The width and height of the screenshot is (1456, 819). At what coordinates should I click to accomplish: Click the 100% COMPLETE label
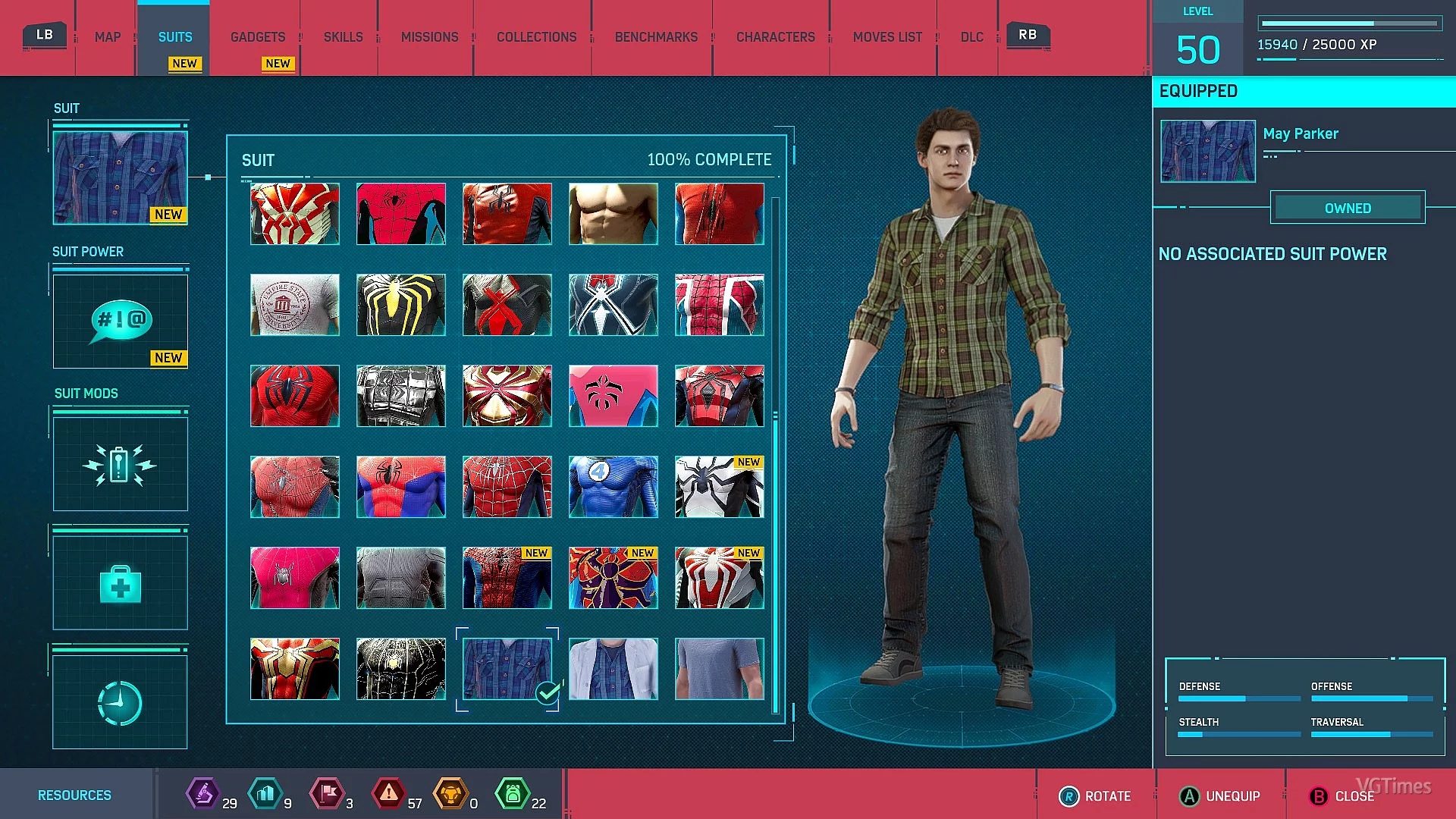709,160
